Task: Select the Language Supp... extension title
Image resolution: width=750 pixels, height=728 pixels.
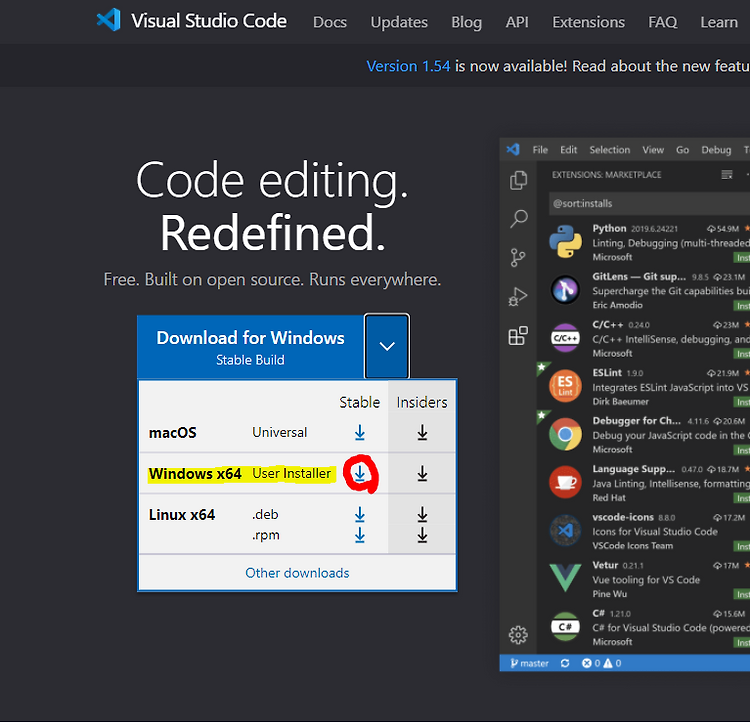Action: (633, 469)
